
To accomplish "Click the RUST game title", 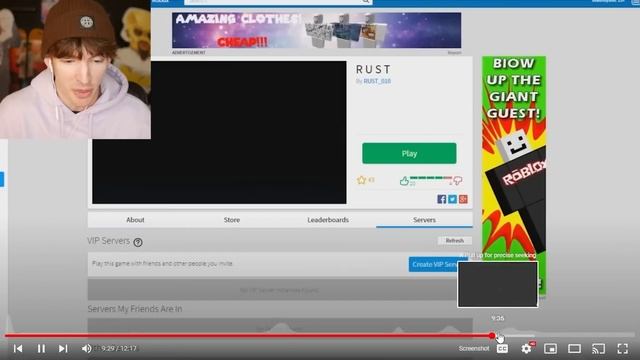I will click(373, 69).
